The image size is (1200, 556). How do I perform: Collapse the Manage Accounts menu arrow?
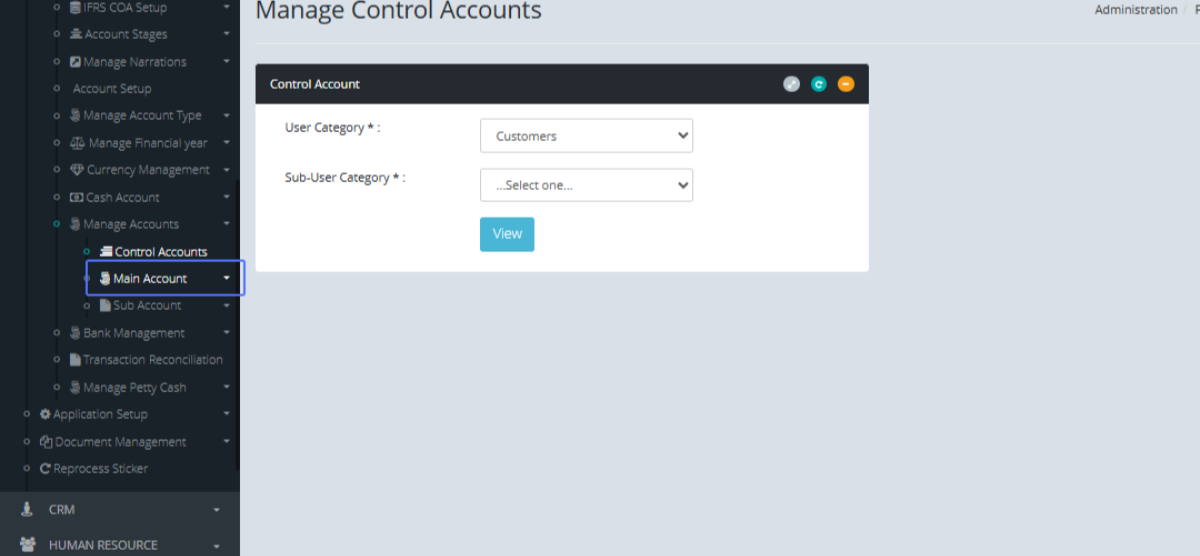[227, 224]
